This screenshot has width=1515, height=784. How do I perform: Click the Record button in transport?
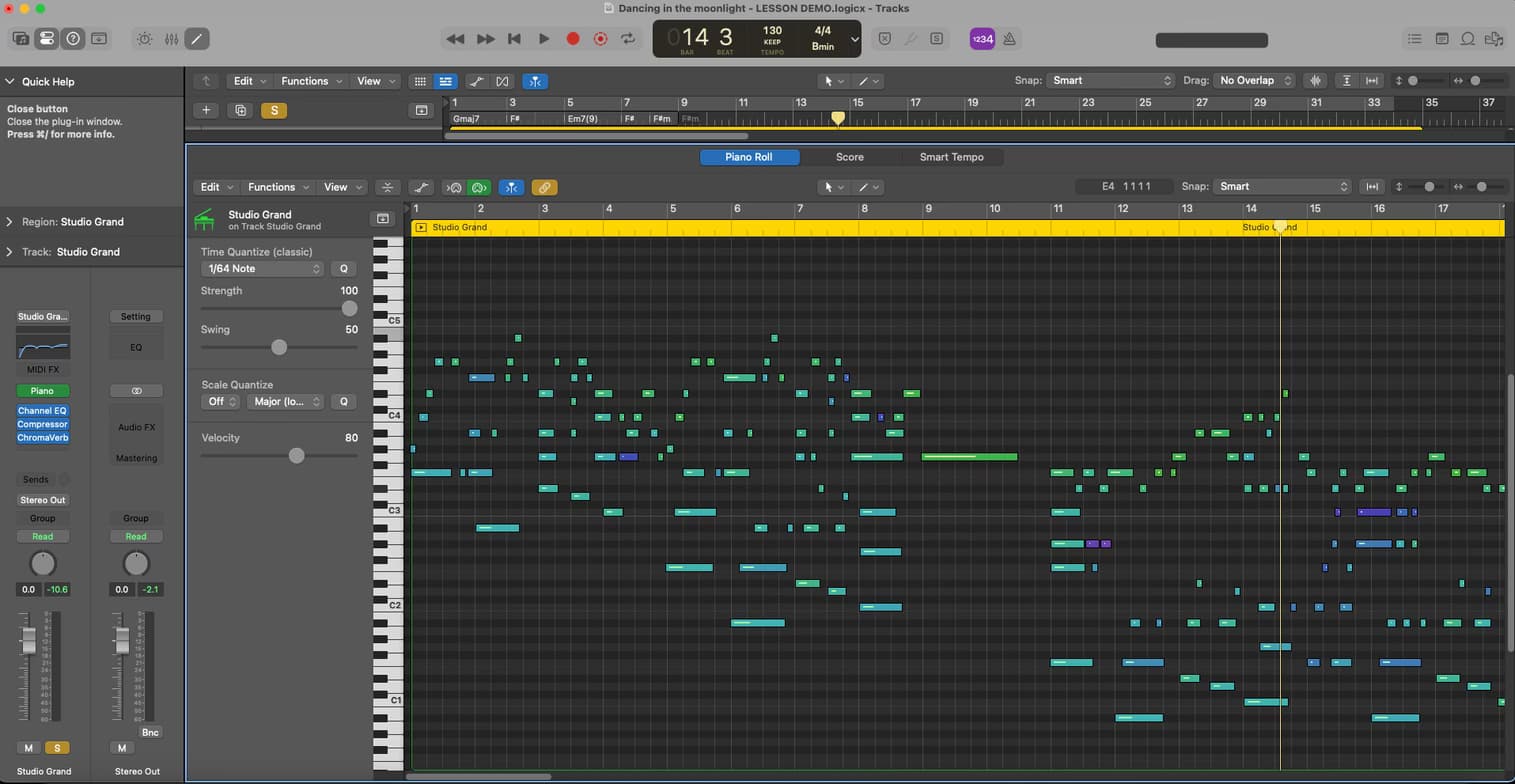point(573,39)
